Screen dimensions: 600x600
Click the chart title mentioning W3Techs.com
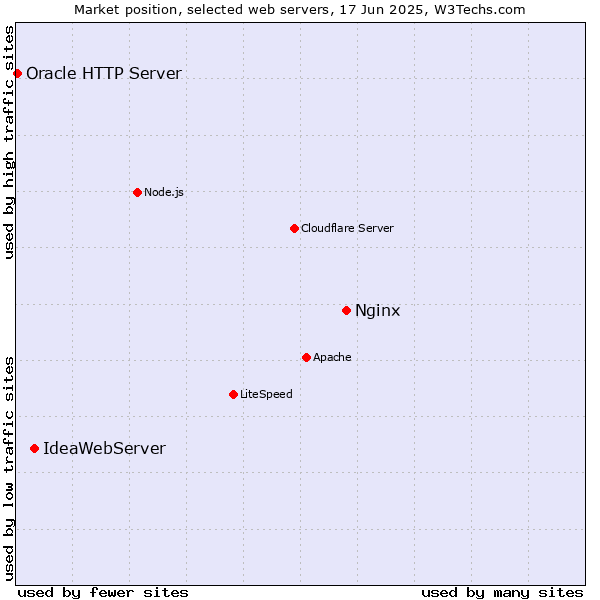(300, 10)
